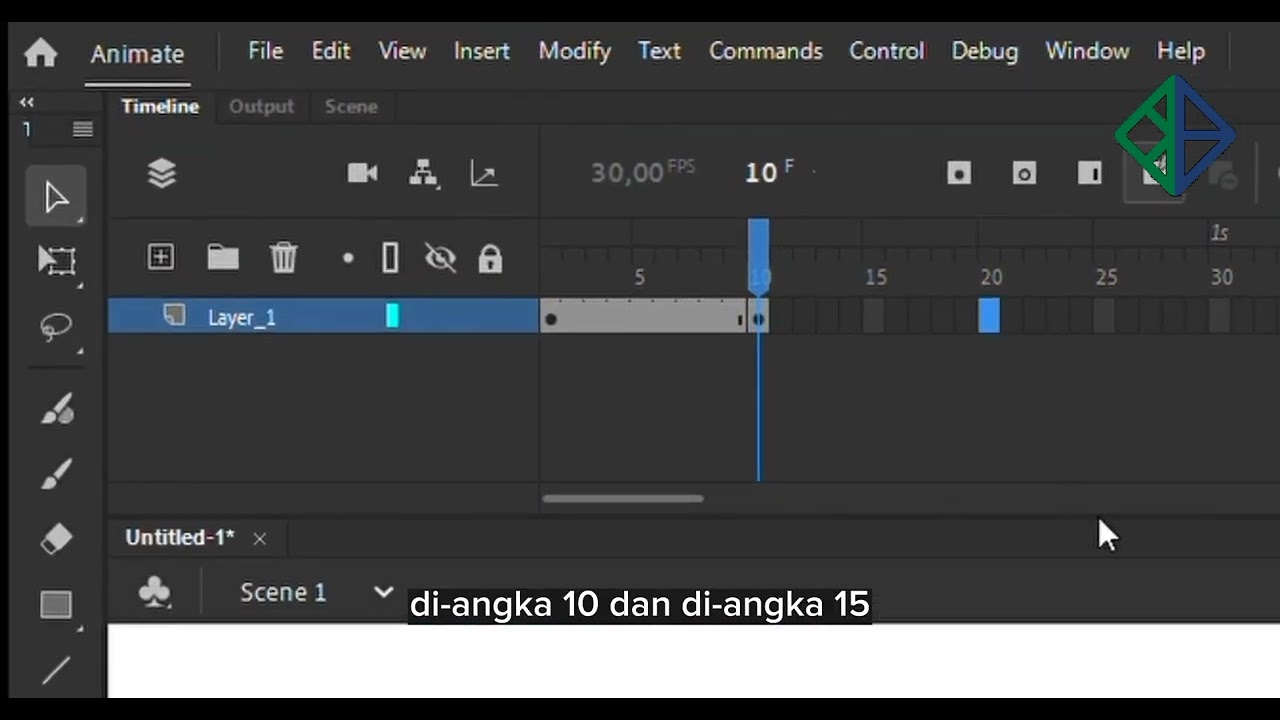Select the Selection arrow tool
The height and width of the screenshot is (720, 1280).
[x=56, y=197]
